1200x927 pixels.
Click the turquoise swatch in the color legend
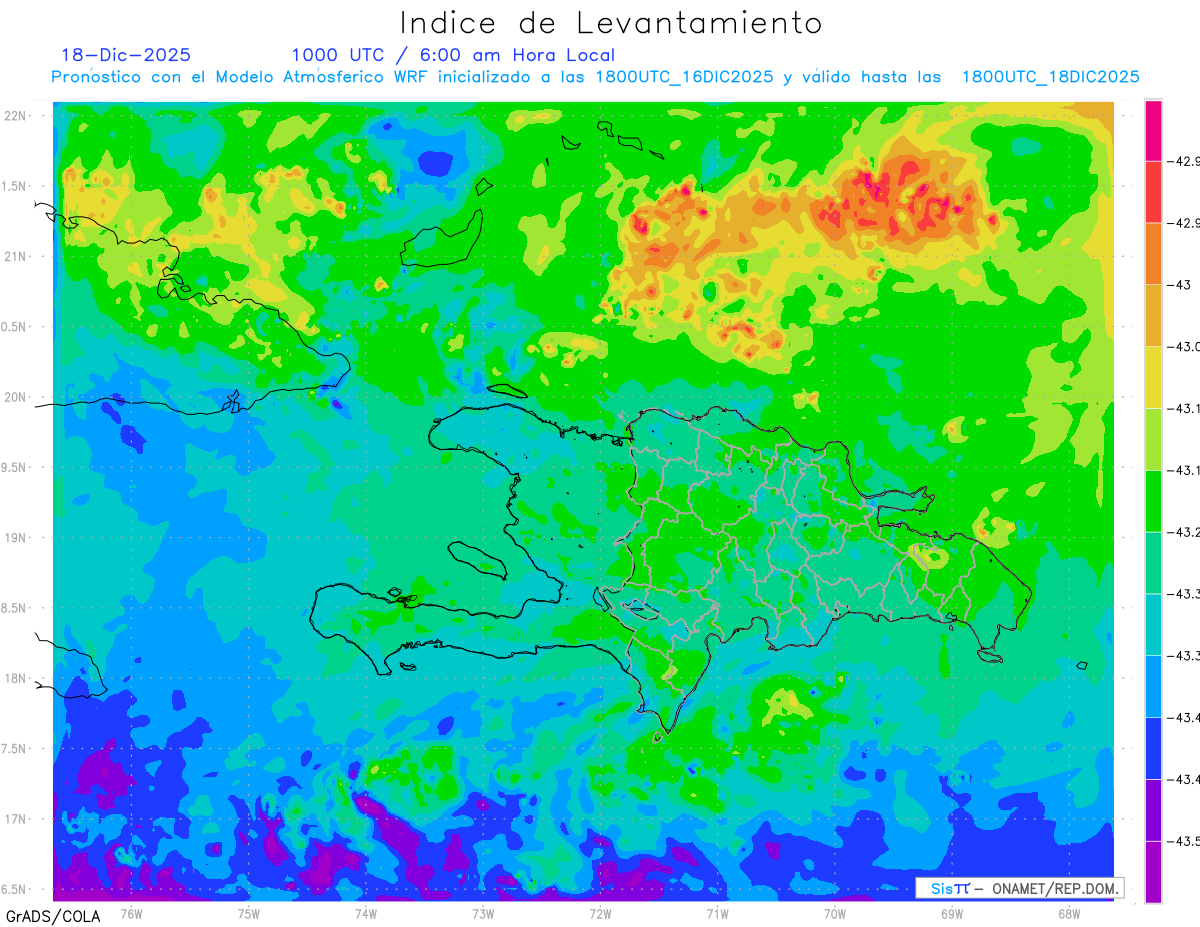click(x=1153, y=625)
